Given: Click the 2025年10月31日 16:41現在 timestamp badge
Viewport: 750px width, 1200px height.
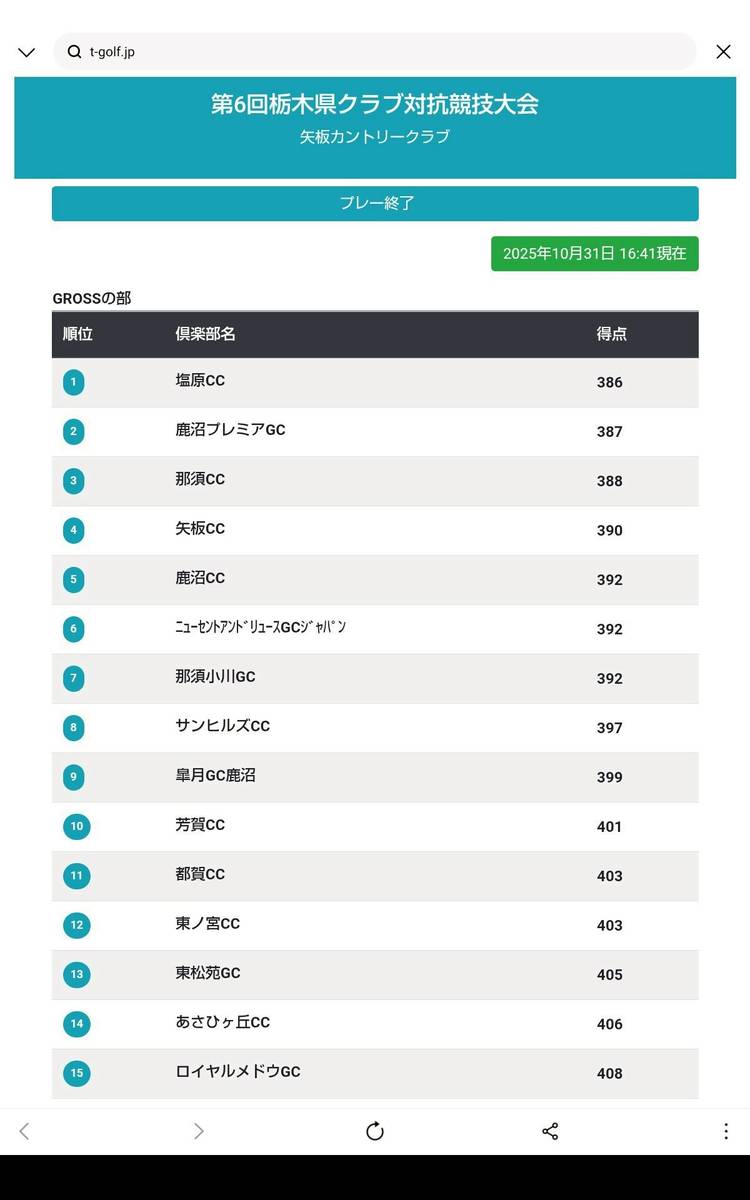Looking at the screenshot, I should tap(594, 254).
